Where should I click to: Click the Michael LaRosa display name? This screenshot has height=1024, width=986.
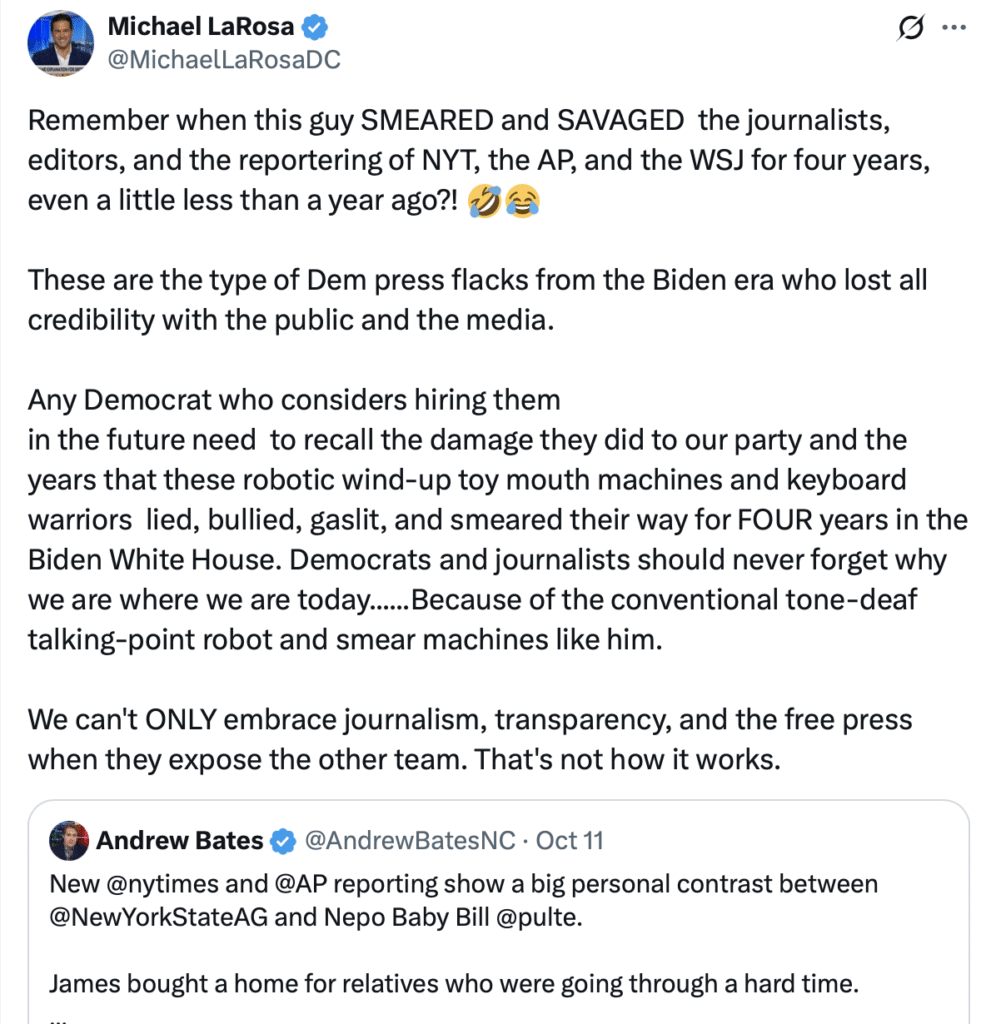(200, 27)
